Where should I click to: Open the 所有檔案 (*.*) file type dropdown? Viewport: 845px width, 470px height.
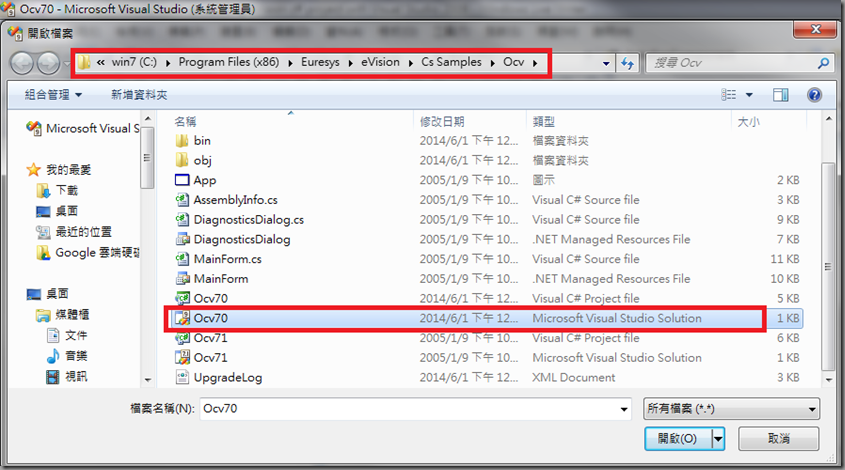731,409
